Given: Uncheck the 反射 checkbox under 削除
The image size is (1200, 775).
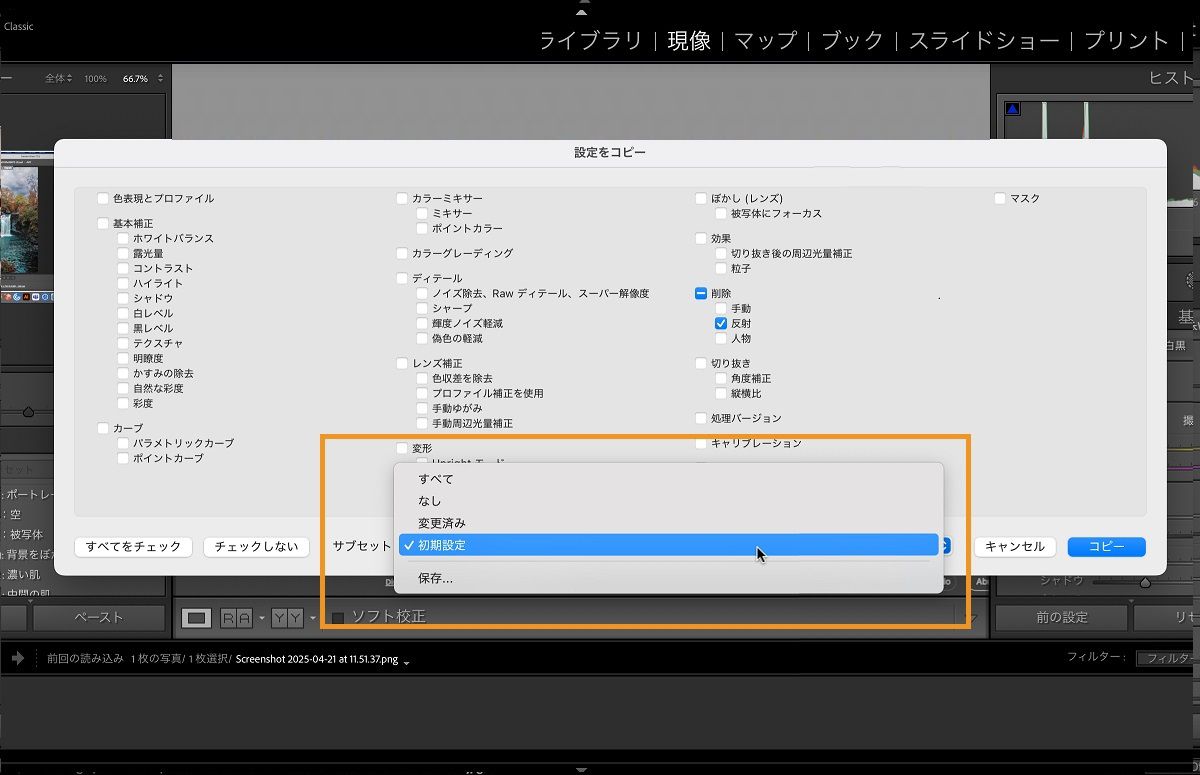Looking at the screenshot, I should tap(721, 323).
